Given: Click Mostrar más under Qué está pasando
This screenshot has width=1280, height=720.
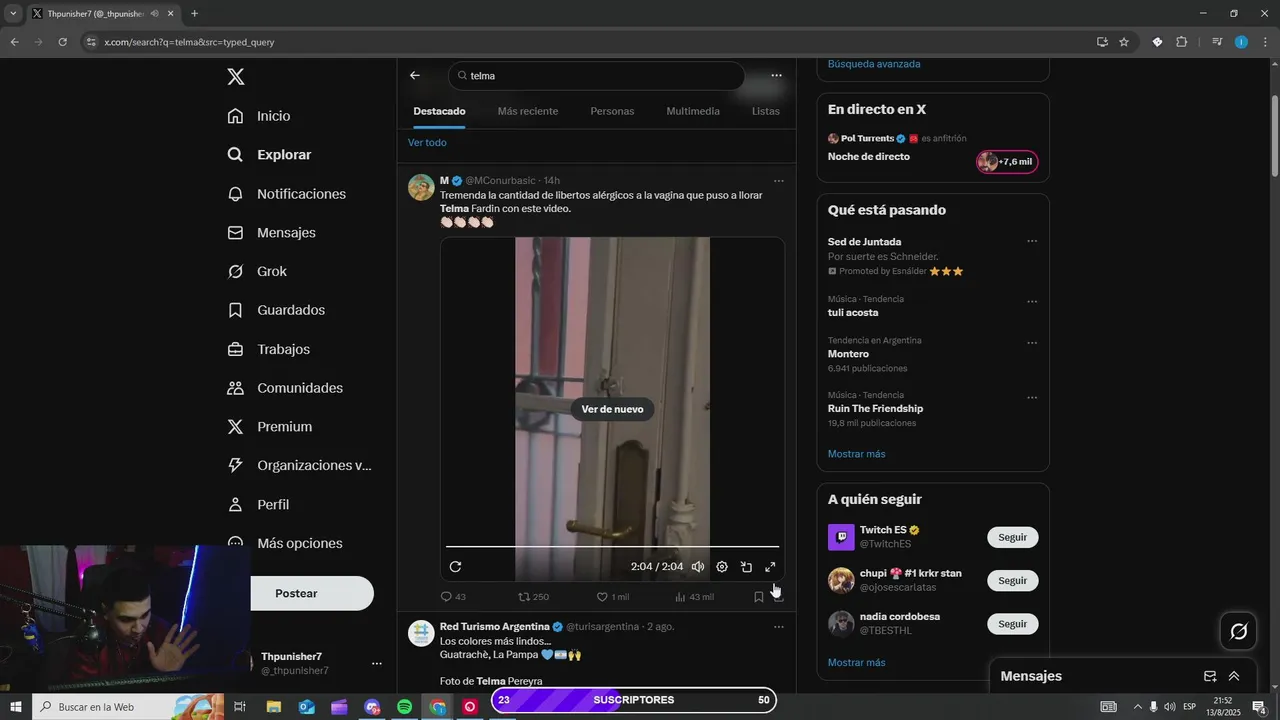Looking at the screenshot, I should tap(856, 454).
